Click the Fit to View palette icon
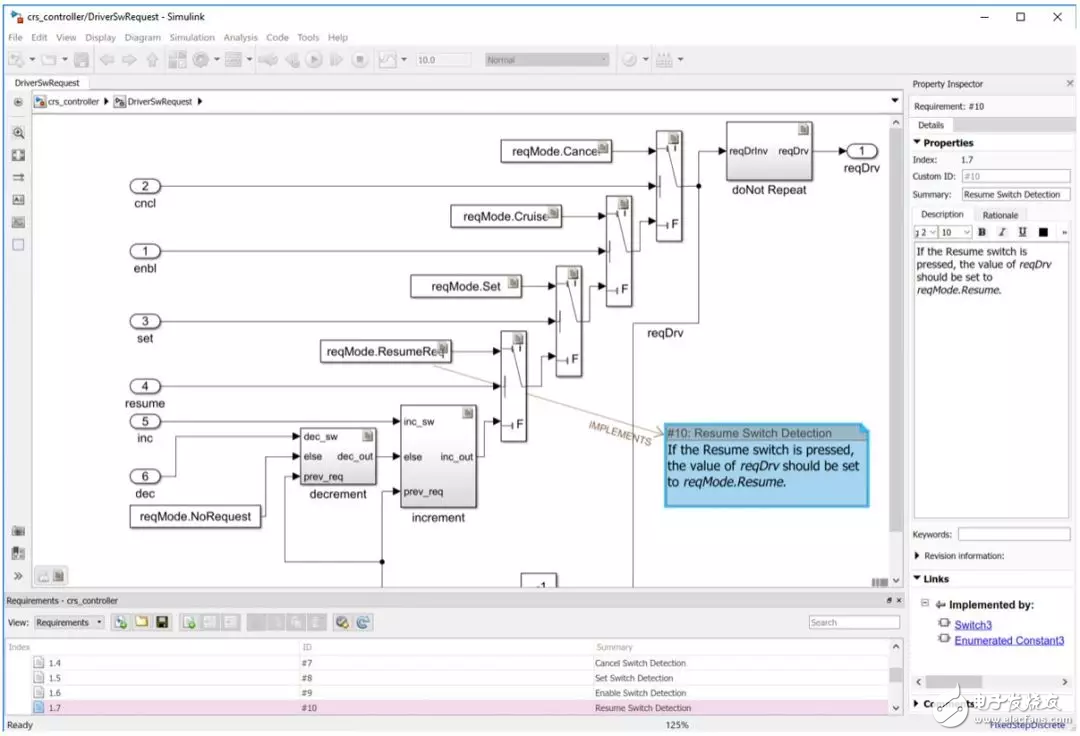 (18, 155)
